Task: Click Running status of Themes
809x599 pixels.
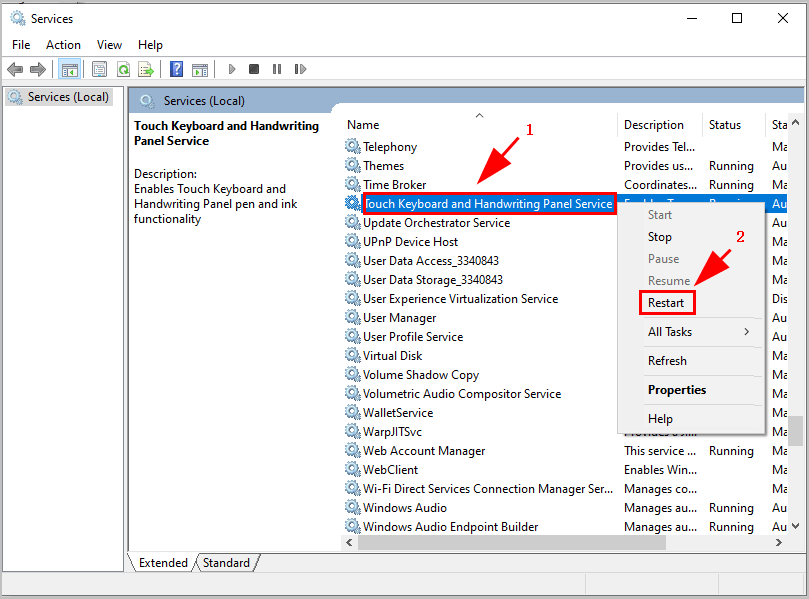Action: (x=731, y=166)
